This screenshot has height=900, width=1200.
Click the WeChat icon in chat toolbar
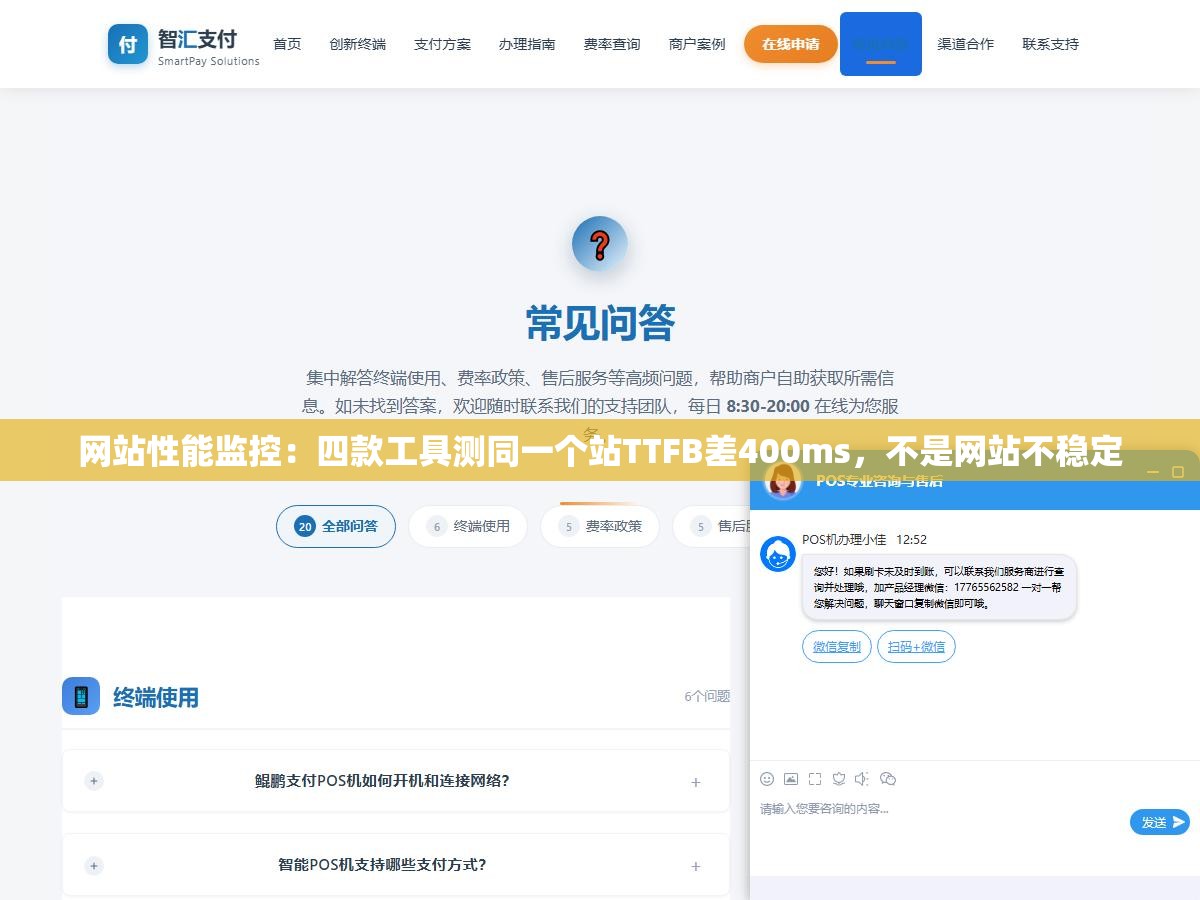tap(887, 779)
